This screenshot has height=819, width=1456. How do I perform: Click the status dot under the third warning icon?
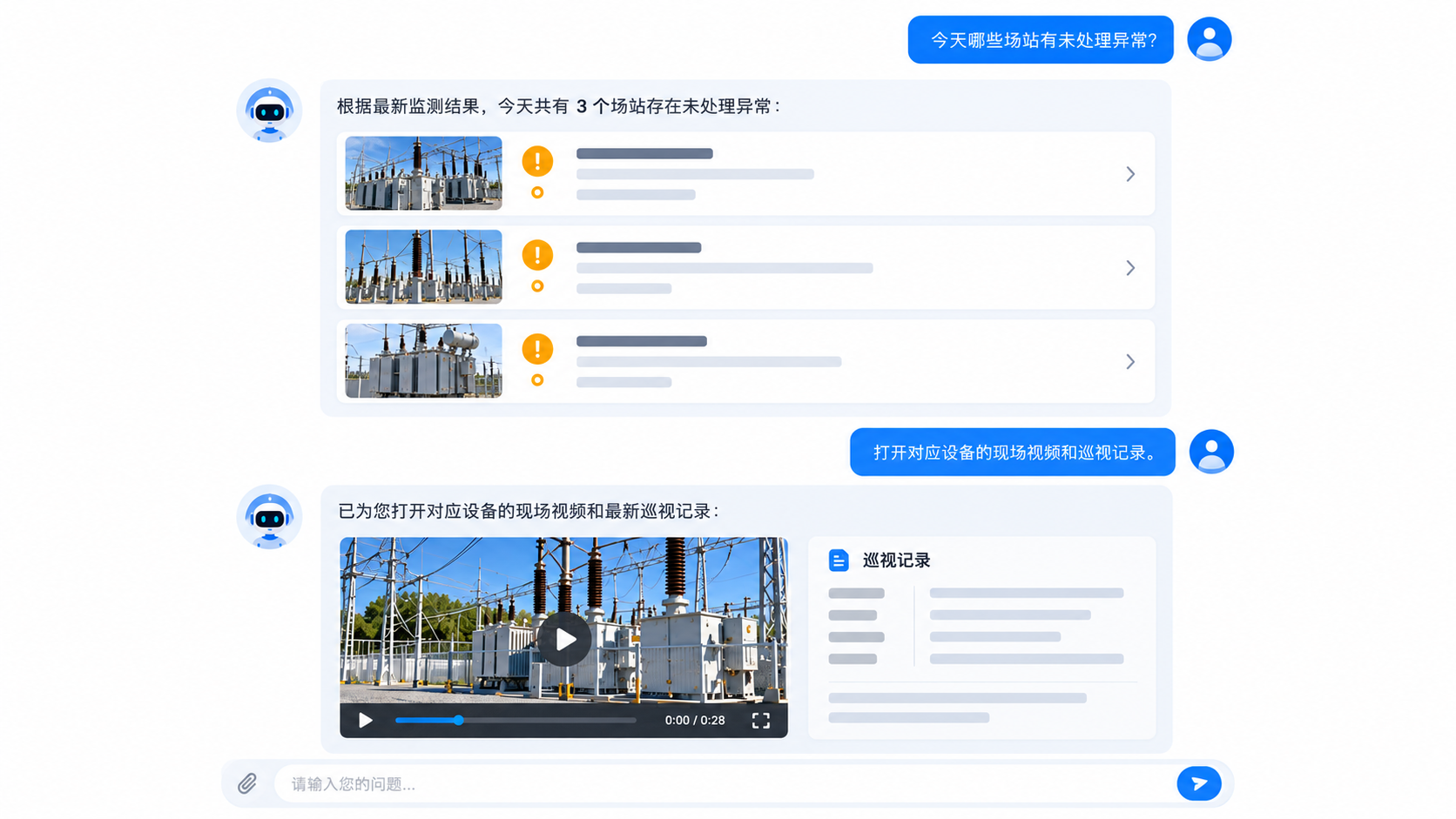pyautogui.click(x=537, y=380)
